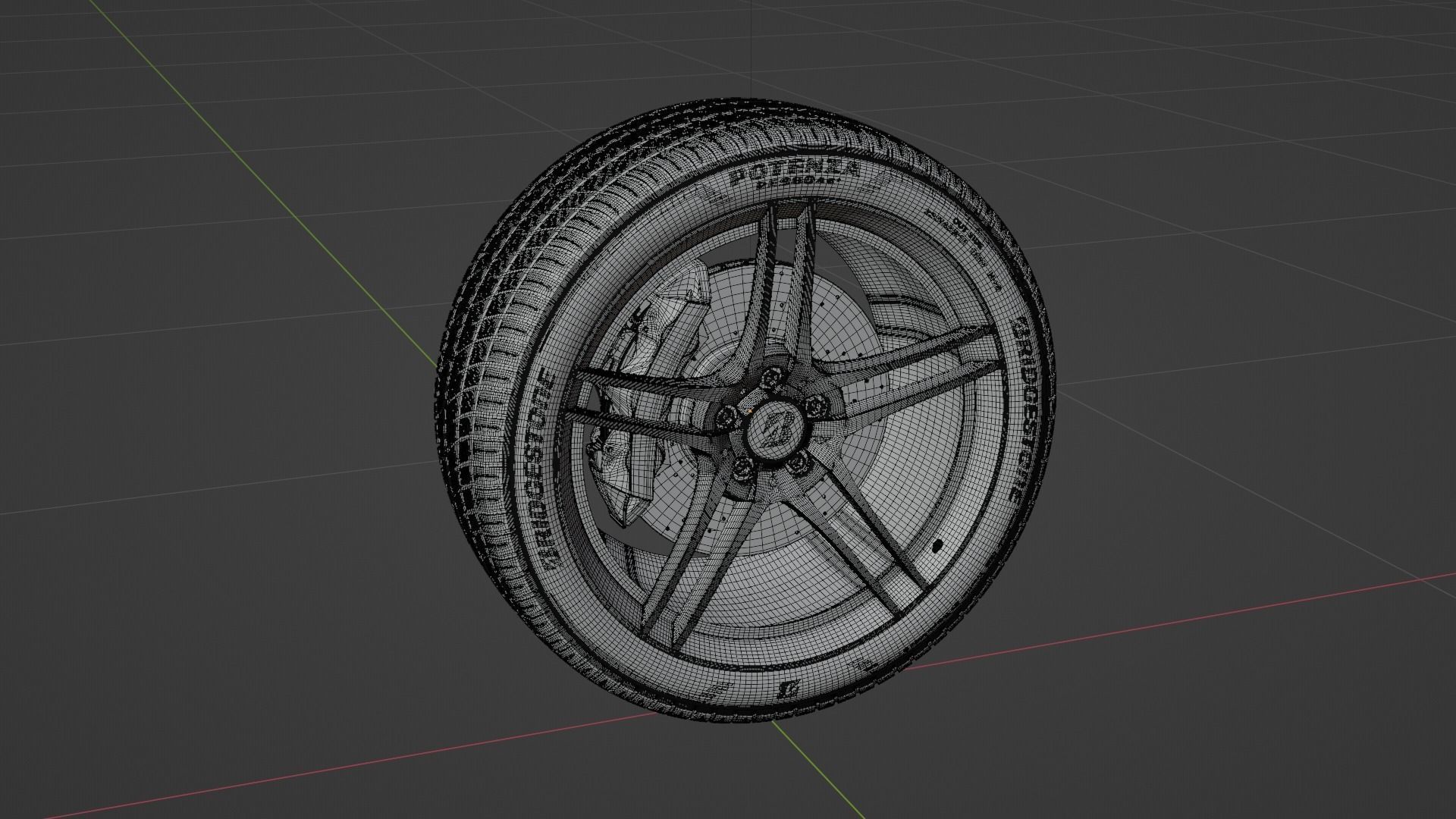1456x819 pixels.
Task: Select the topmost lug nut on the hub
Action: tap(773, 377)
